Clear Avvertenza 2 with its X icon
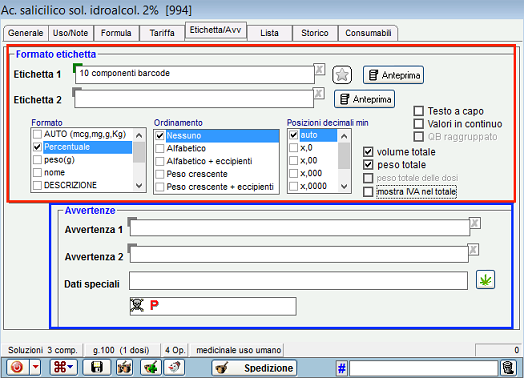524x378 pixels. pos(473,249)
